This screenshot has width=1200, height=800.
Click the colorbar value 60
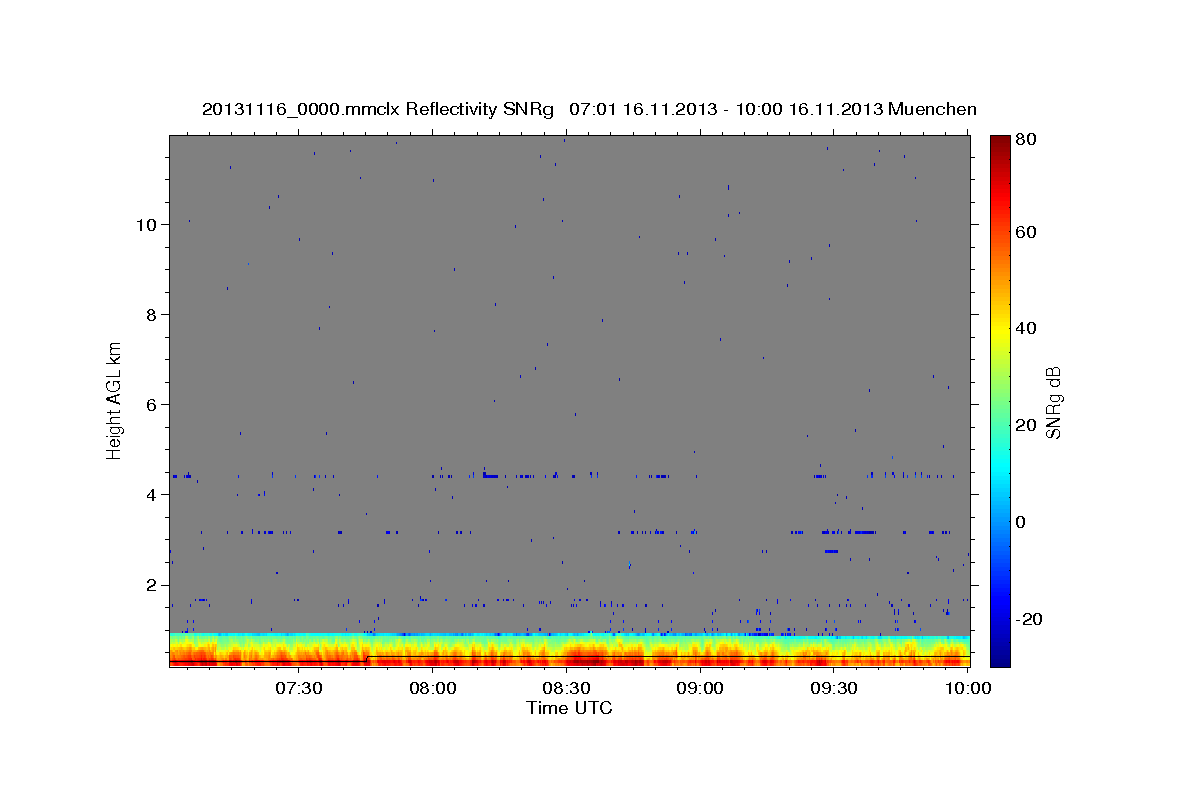coord(1026,232)
